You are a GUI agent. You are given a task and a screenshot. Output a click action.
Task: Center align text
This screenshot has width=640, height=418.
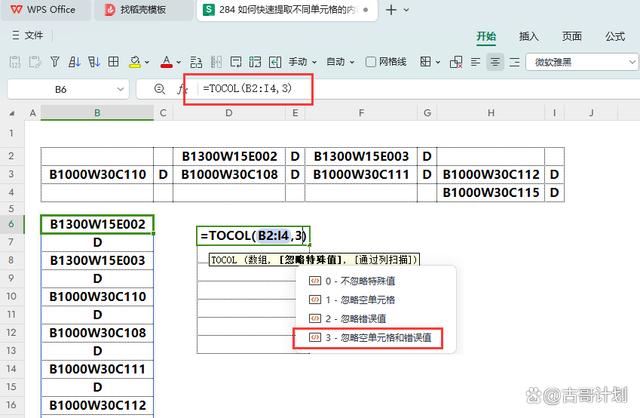coord(495,62)
